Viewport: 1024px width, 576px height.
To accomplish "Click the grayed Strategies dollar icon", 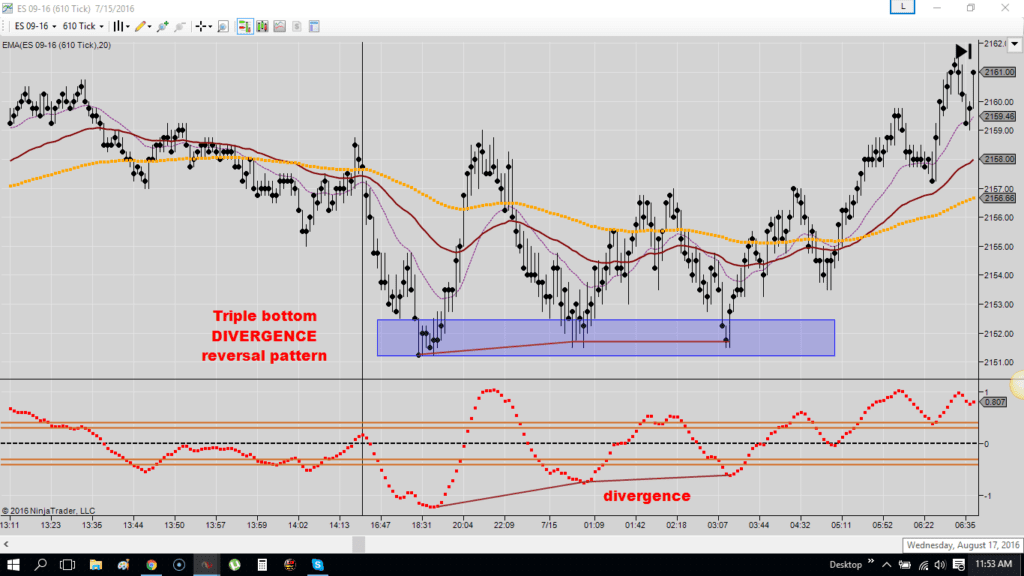I will click(x=296, y=26).
